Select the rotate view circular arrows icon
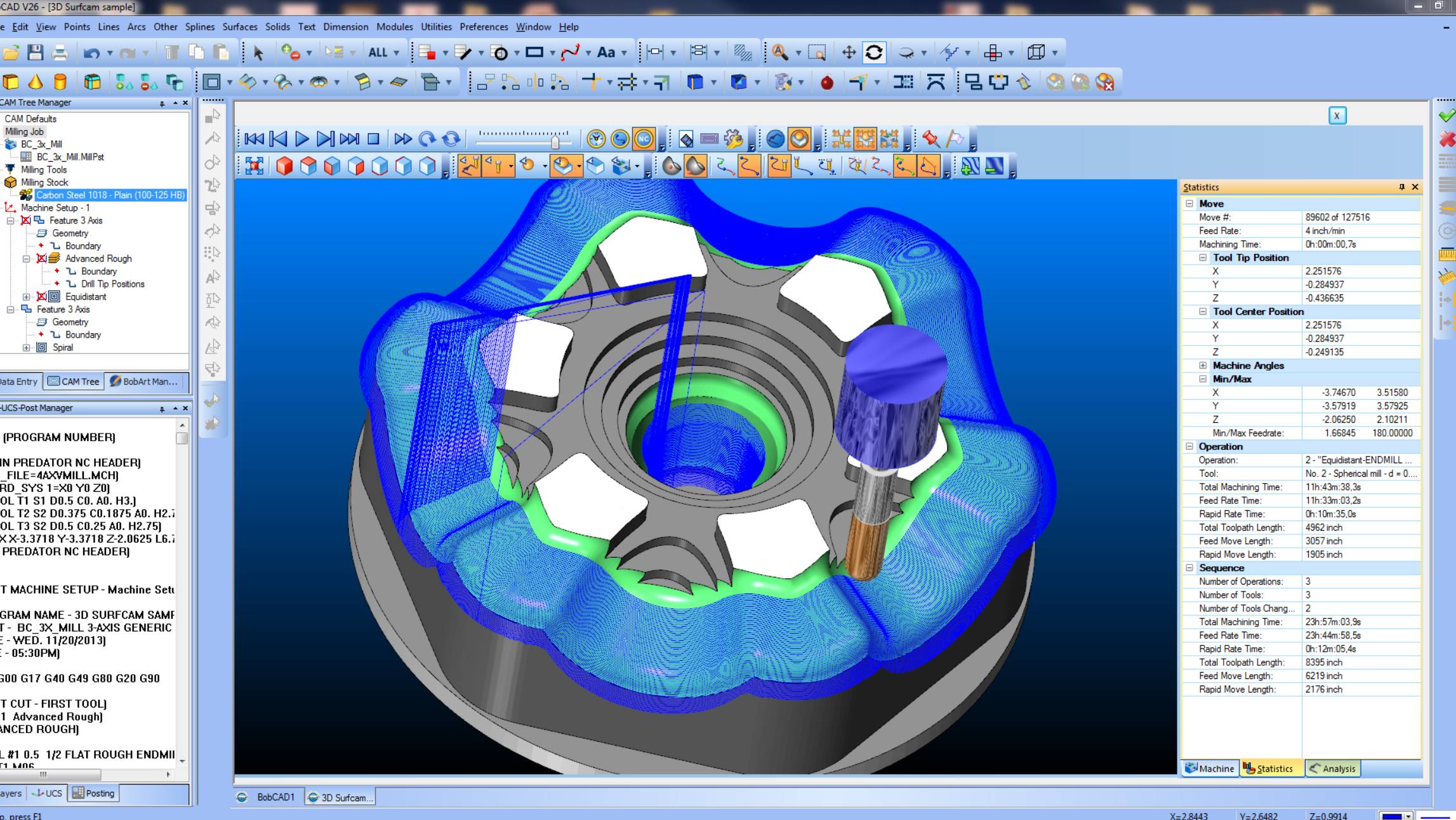This screenshot has height=820, width=1456. point(874,53)
